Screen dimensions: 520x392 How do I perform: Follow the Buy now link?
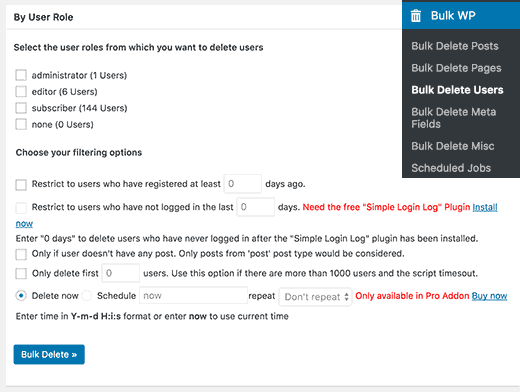pos(489,296)
